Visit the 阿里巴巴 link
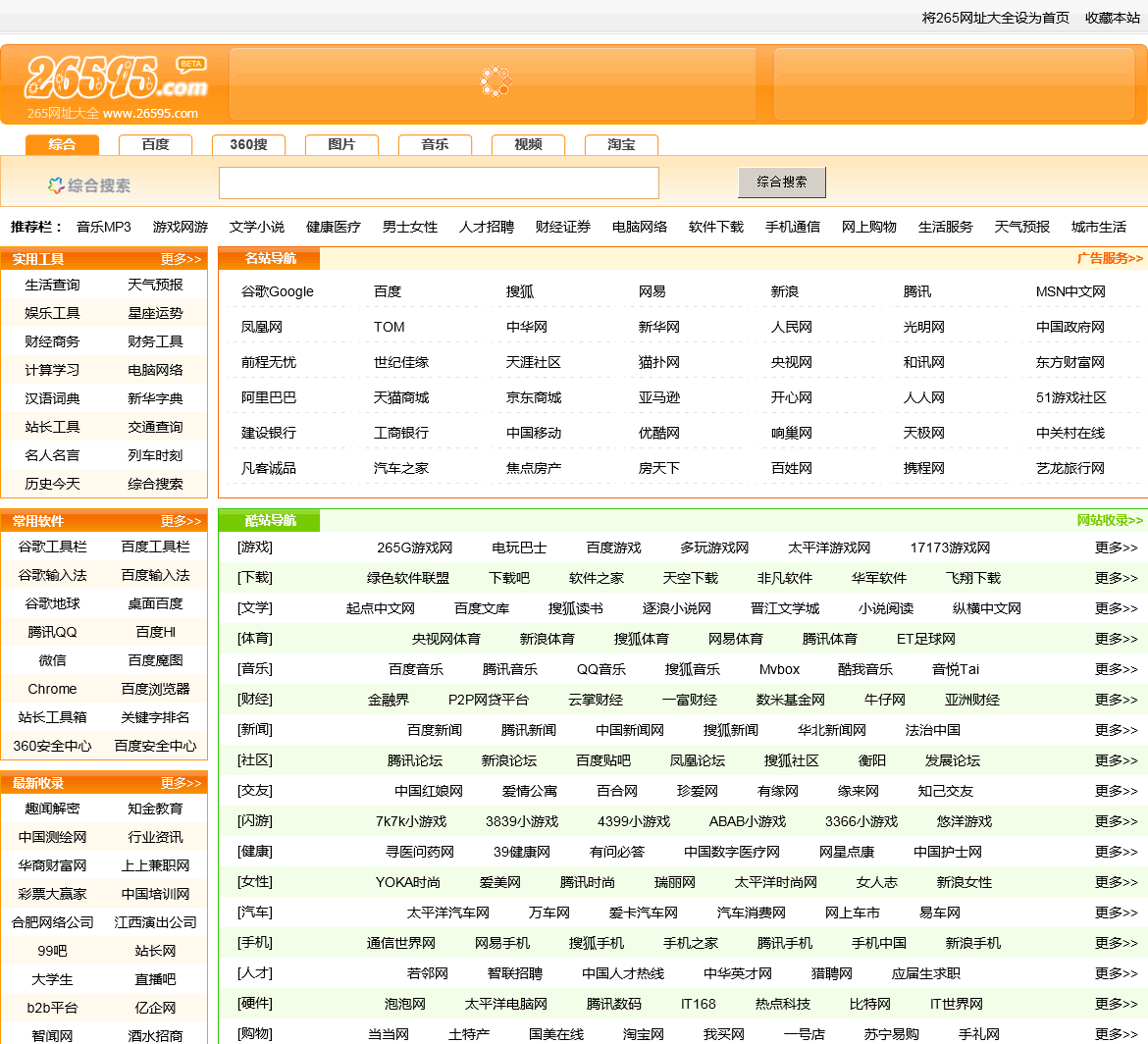The width and height of the screenshot is (1148, 1044). [269, 397]
